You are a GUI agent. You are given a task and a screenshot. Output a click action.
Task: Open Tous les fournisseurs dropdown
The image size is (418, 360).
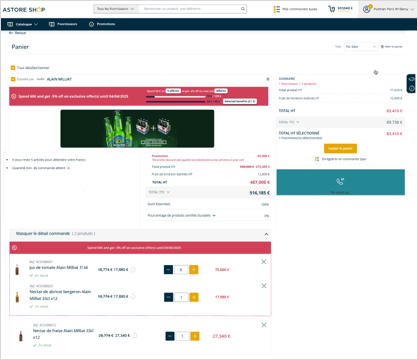pyautogui.click(x=115, y=9)
